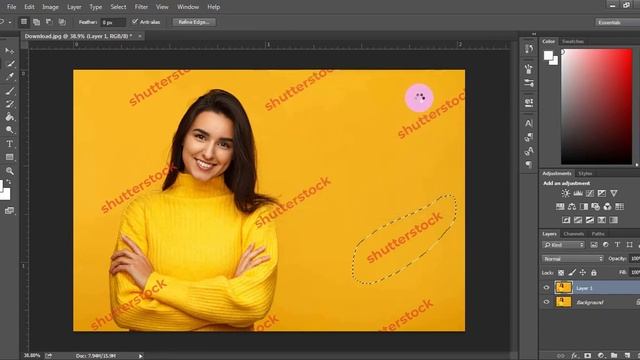Hide the Background layer eye
This screenshot has width=640, height=360.
point(547,302)
